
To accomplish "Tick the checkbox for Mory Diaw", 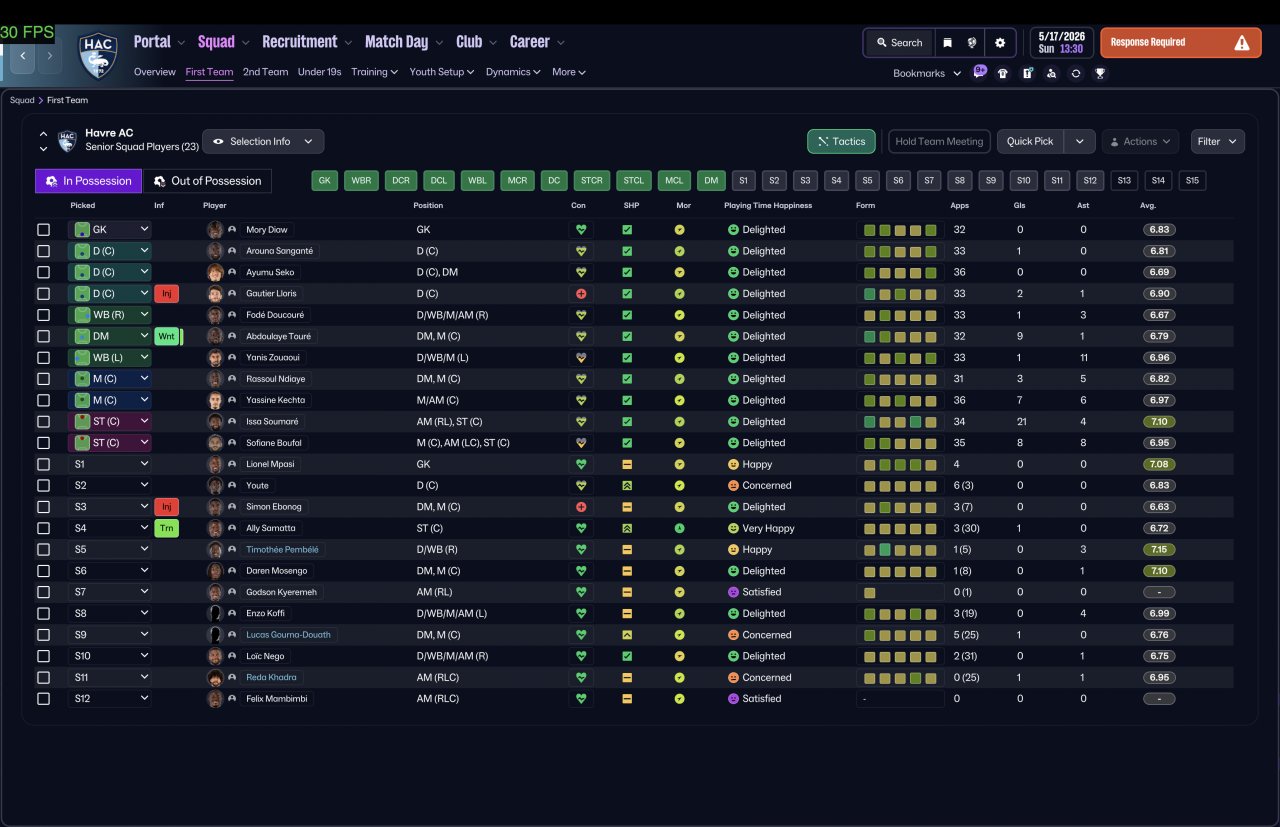I will [x=43, y=230].
